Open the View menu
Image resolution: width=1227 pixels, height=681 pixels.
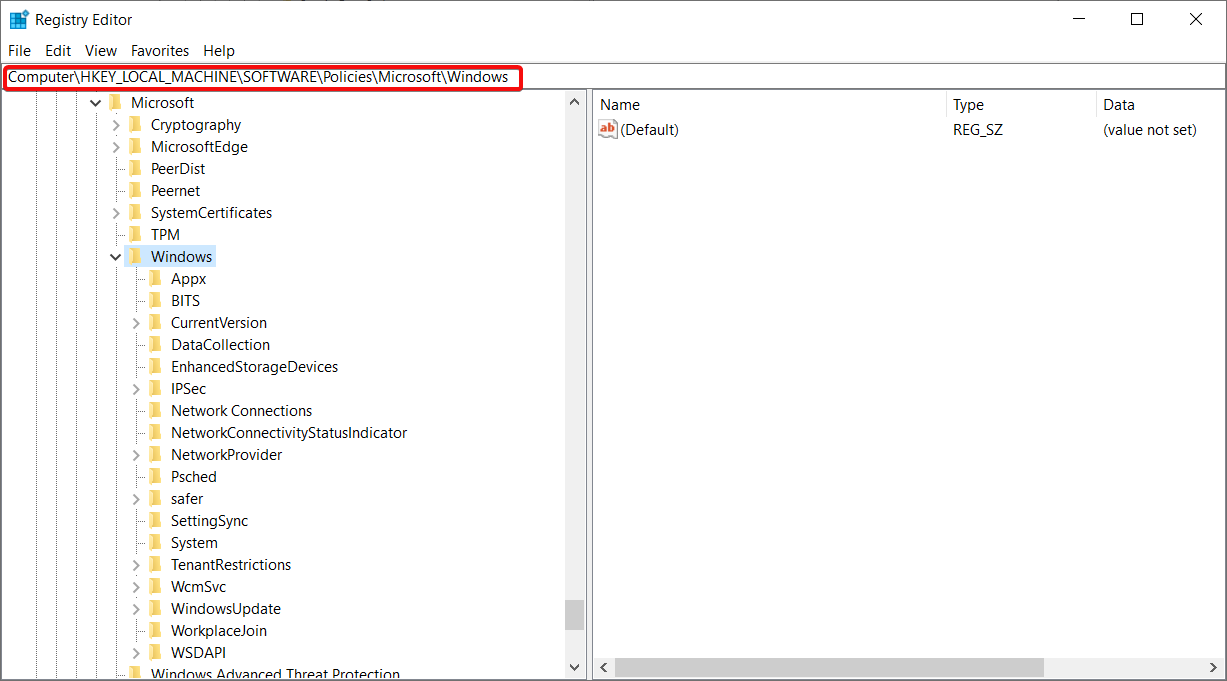(101, 50)
